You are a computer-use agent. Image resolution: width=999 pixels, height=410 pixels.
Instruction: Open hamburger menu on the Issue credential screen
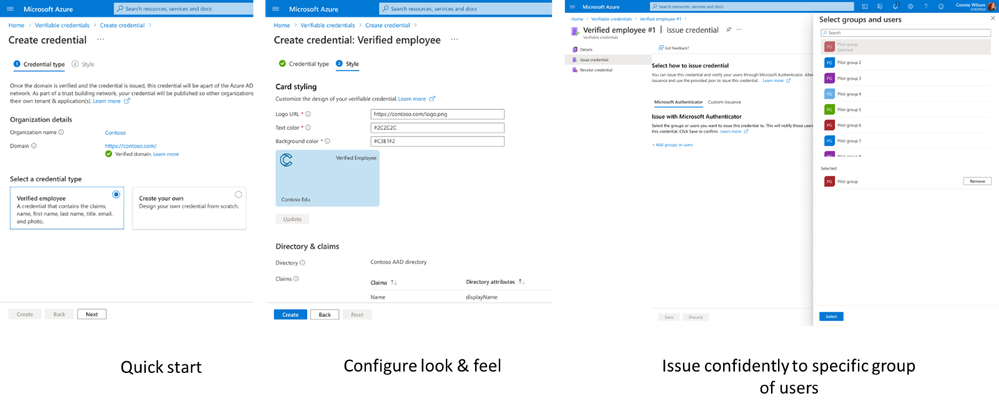point(572,6)
